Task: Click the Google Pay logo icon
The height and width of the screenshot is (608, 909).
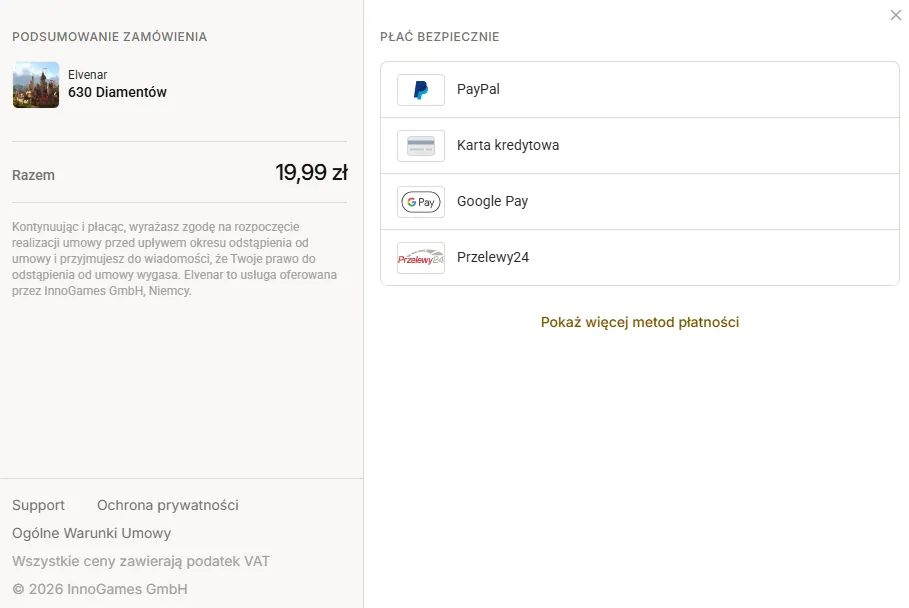Action: click(421, 202)
